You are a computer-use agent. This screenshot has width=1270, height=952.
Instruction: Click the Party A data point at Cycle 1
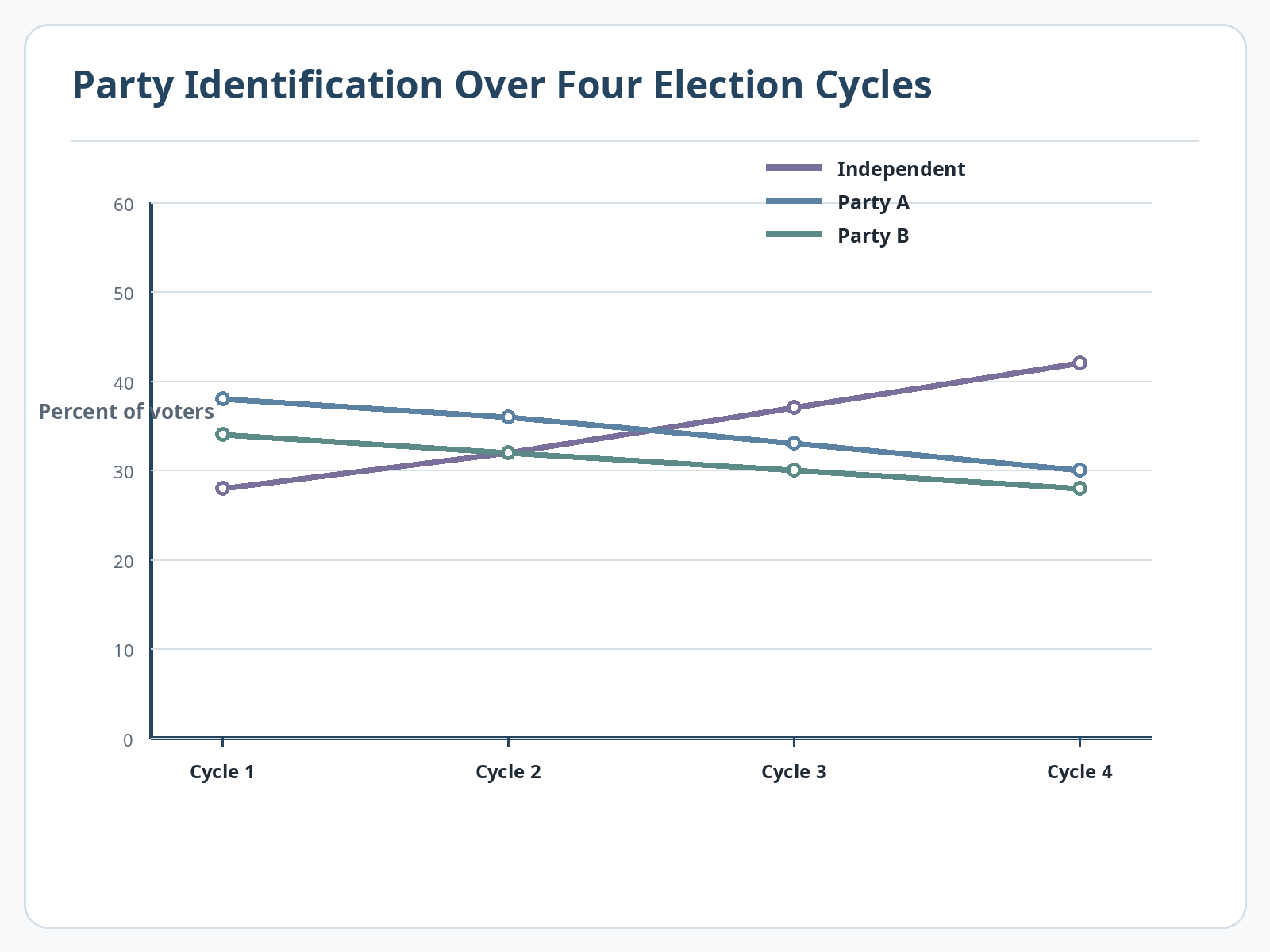pos(222,398)
